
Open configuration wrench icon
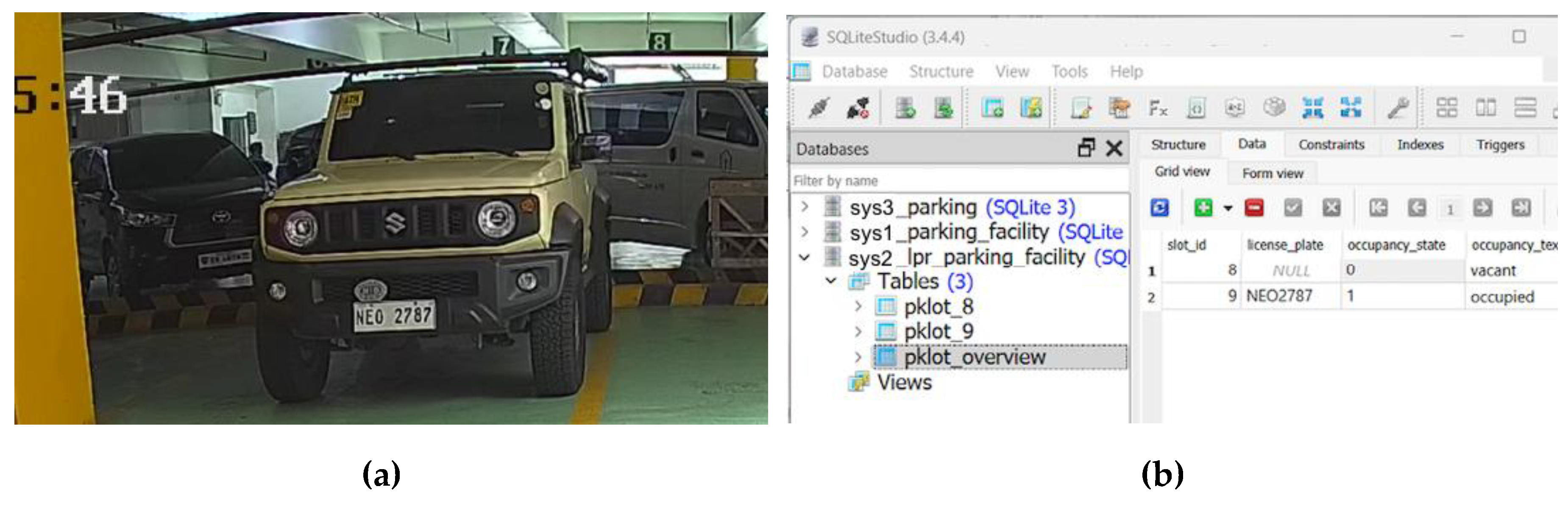coord(1398,108)
